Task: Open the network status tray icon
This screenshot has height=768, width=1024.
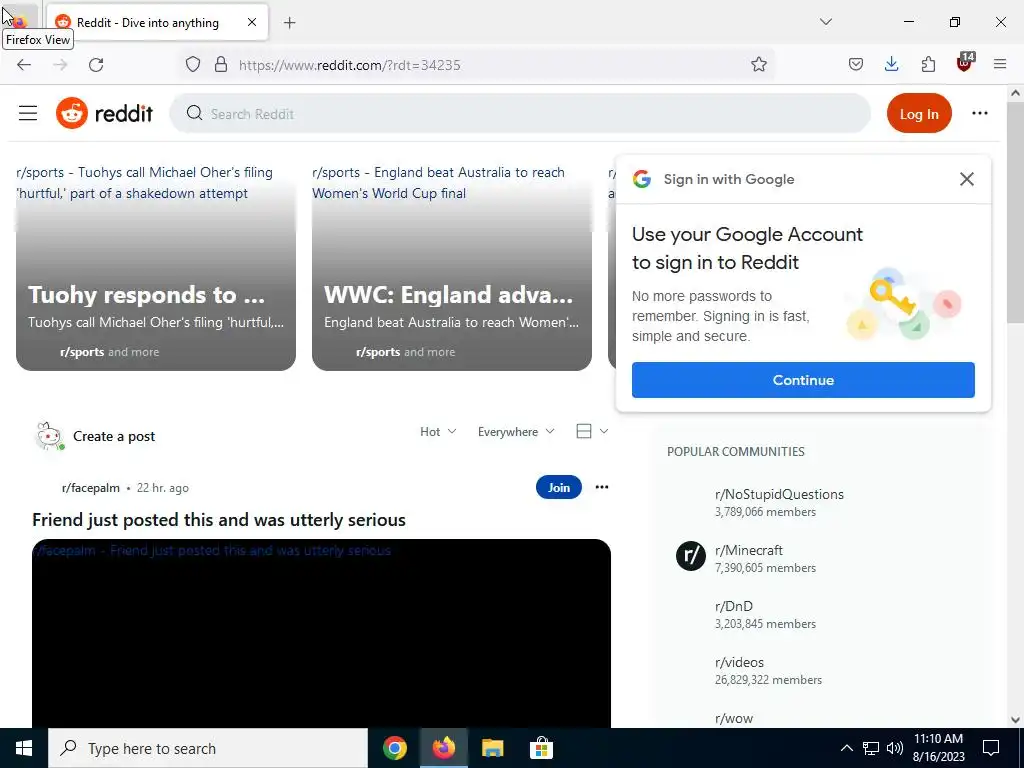Action: click(871, 748)
